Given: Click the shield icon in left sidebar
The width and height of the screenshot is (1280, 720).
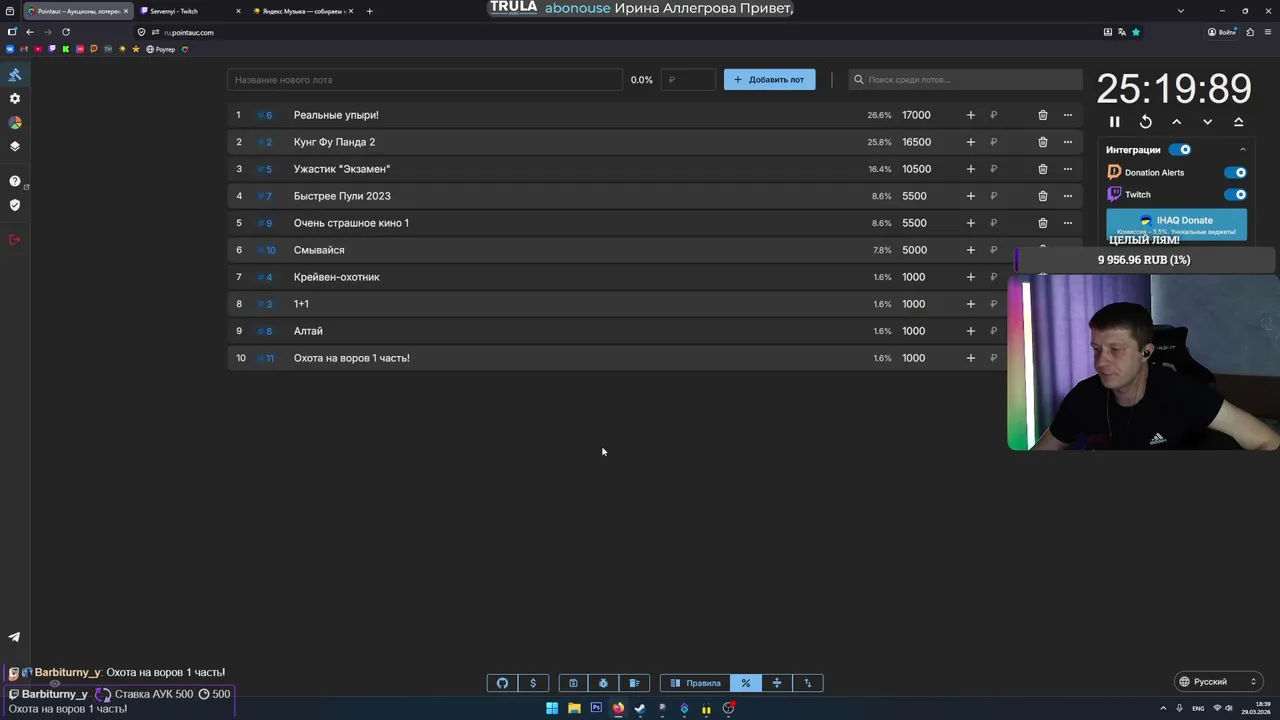Looking at the screenshot, I should [15, 205].
